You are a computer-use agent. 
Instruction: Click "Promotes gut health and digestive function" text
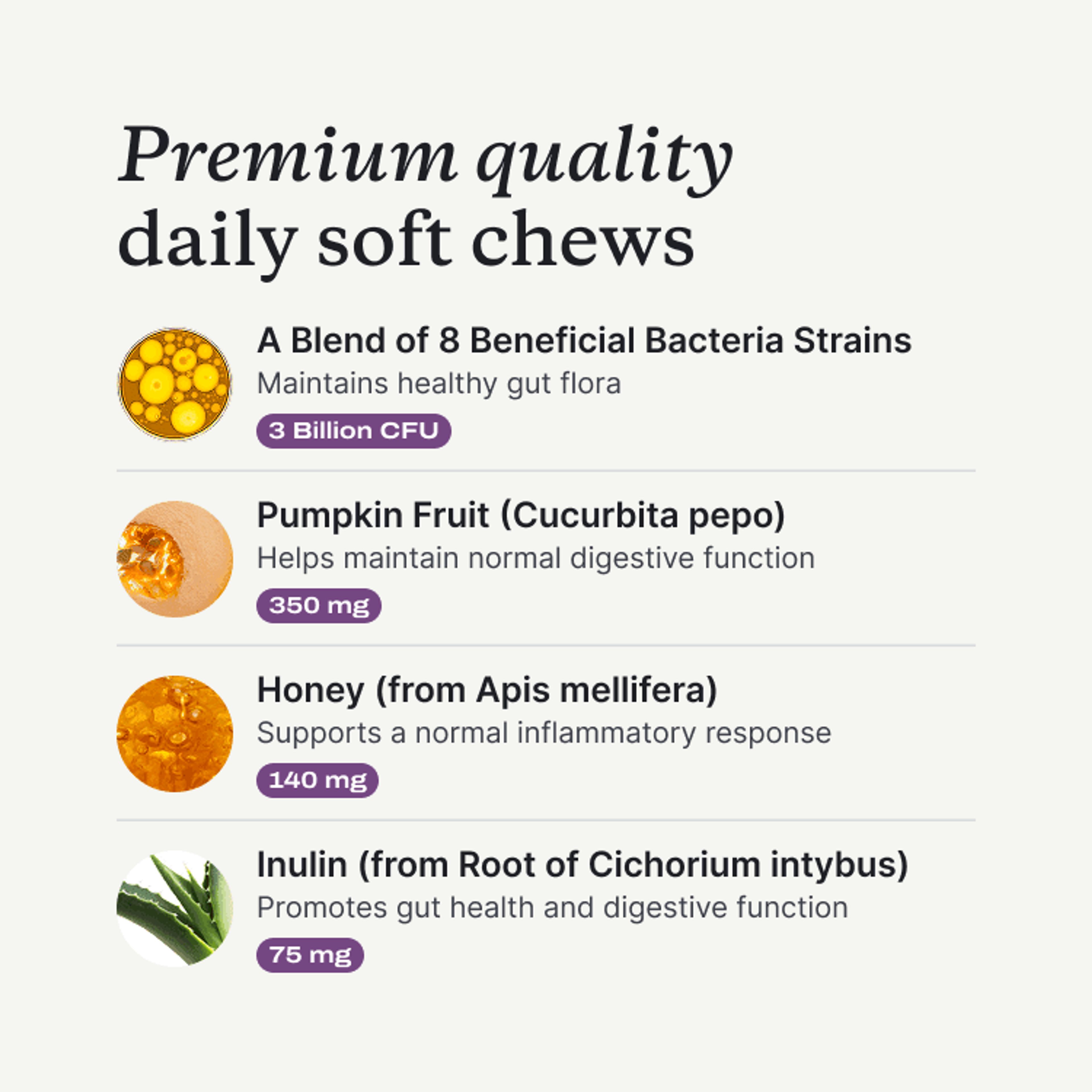coord(552,908)
